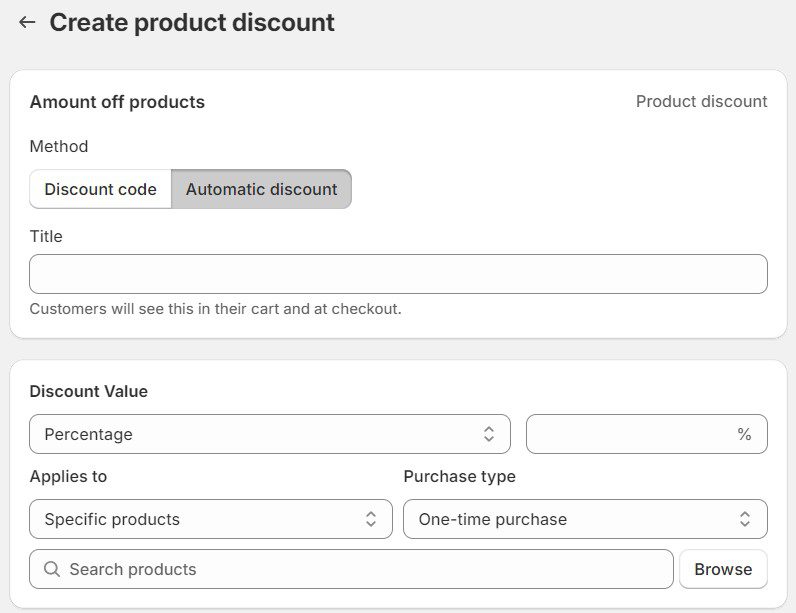Click into the Search products field
Image resolution: width=796 pixels, height=613 pixels.
360,569
